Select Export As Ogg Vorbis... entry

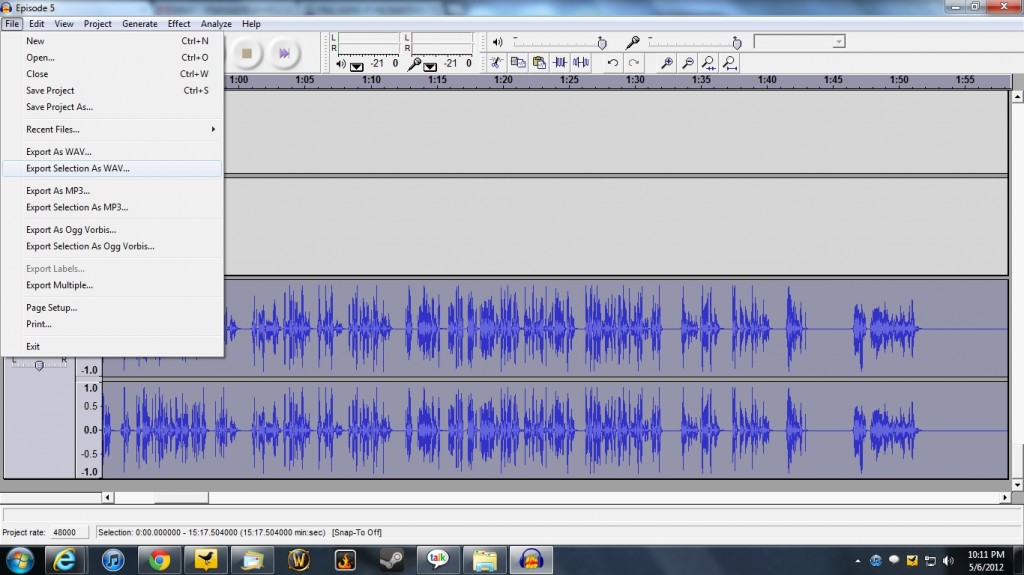click(112, 229)
